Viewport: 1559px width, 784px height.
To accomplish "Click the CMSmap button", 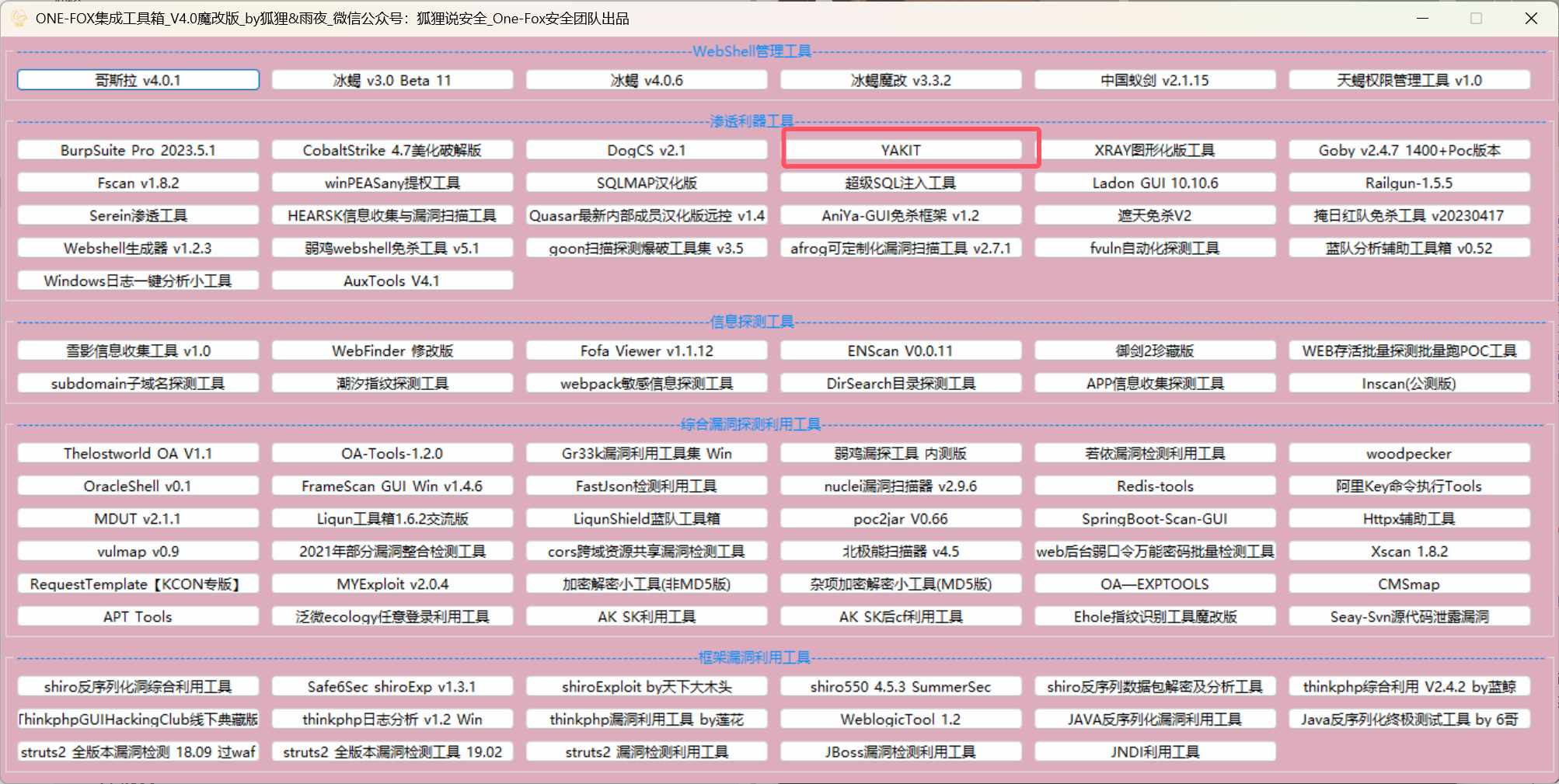I will 1409,584.
